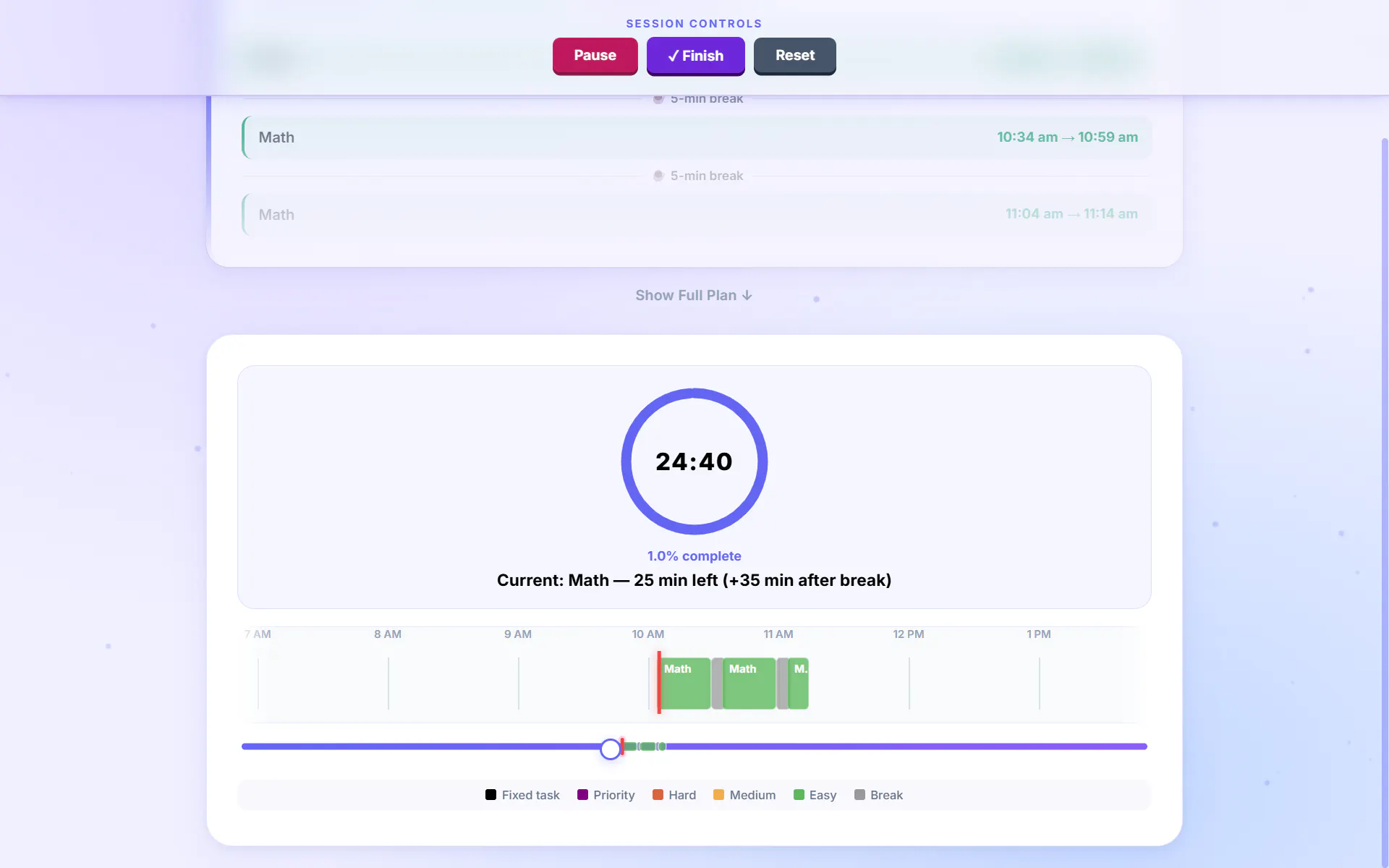Select Math row 11:04 am to 11:14 am
This screenshot has width=1389, height=868.
(697, 214)
